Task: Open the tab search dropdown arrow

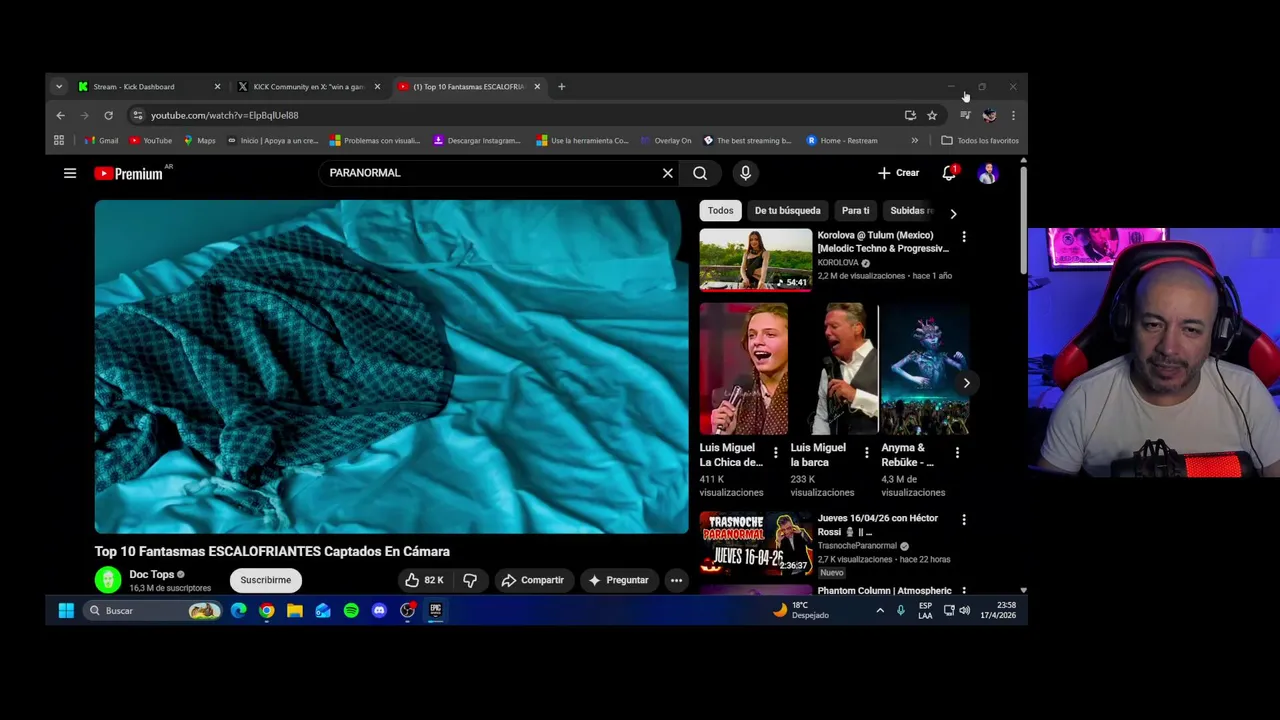Action: pyautogui.click(x=59, y=87)
